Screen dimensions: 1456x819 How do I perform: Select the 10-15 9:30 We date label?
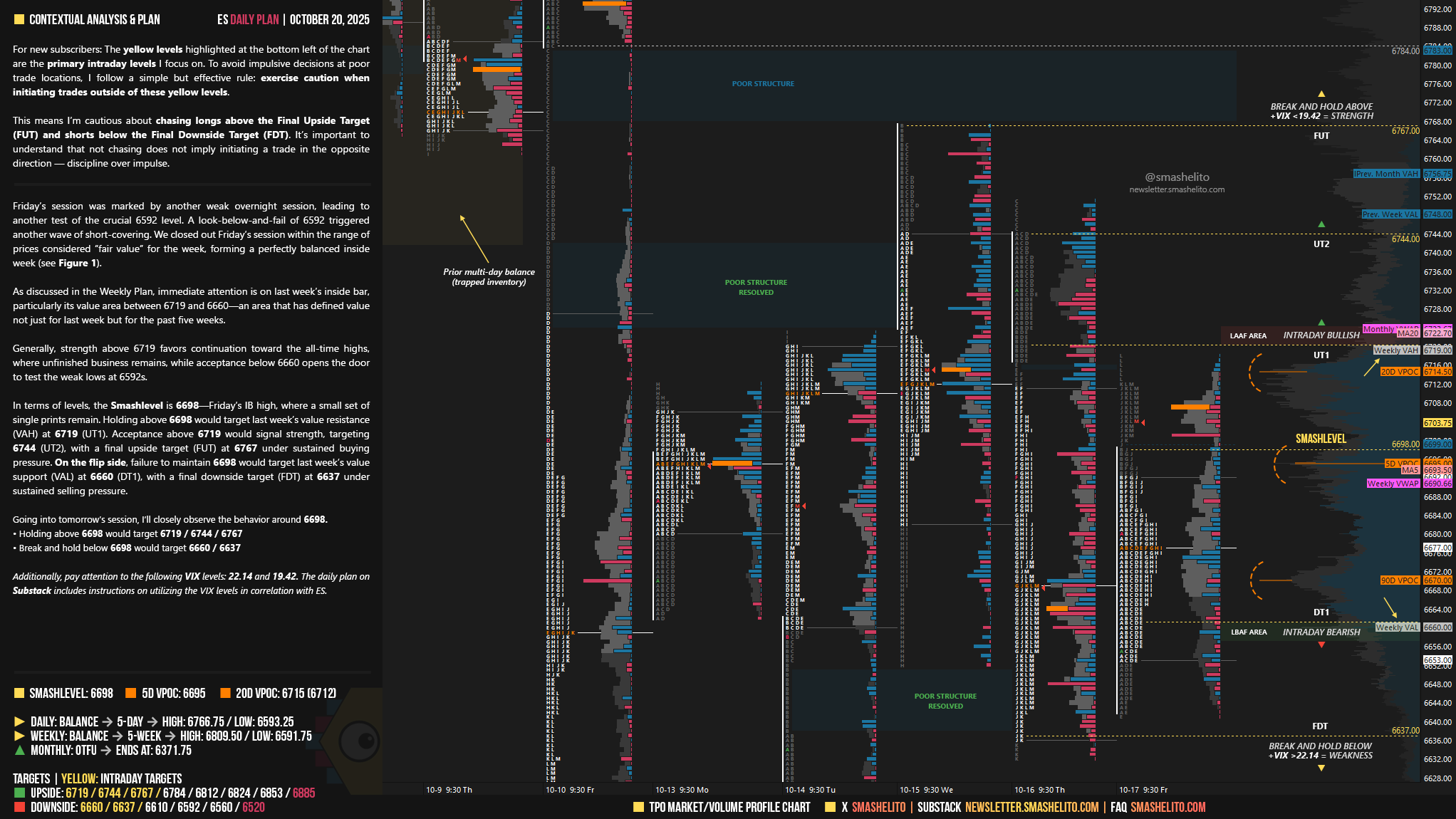pos(926,790)
